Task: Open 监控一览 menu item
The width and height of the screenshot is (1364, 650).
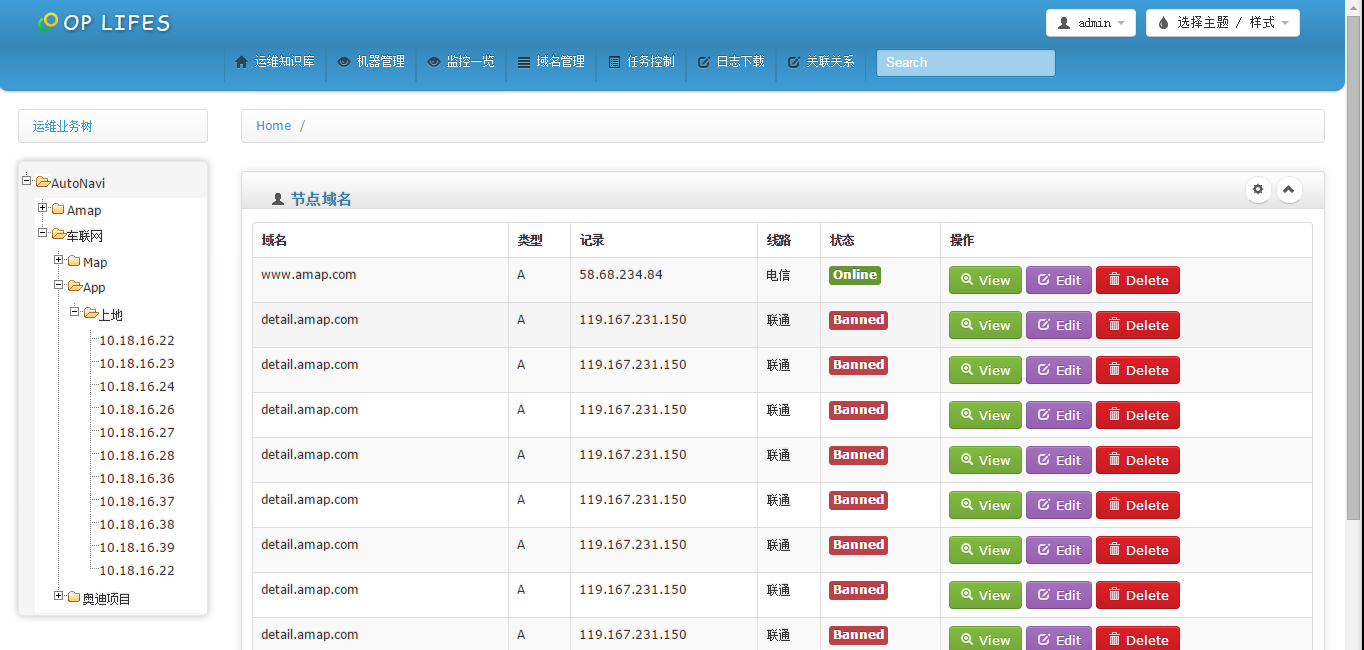Action: coord(461,62)
